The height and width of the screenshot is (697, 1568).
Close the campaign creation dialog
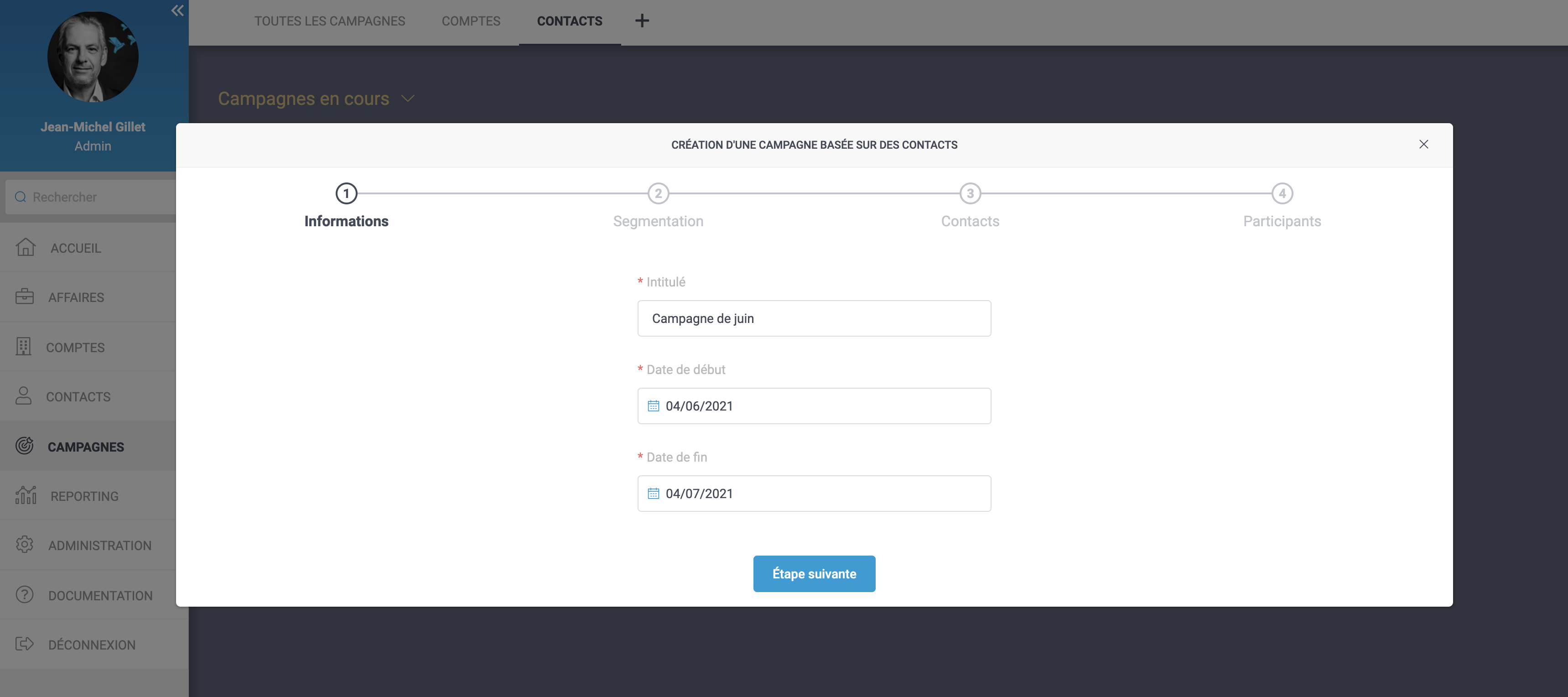point(1423,144)
